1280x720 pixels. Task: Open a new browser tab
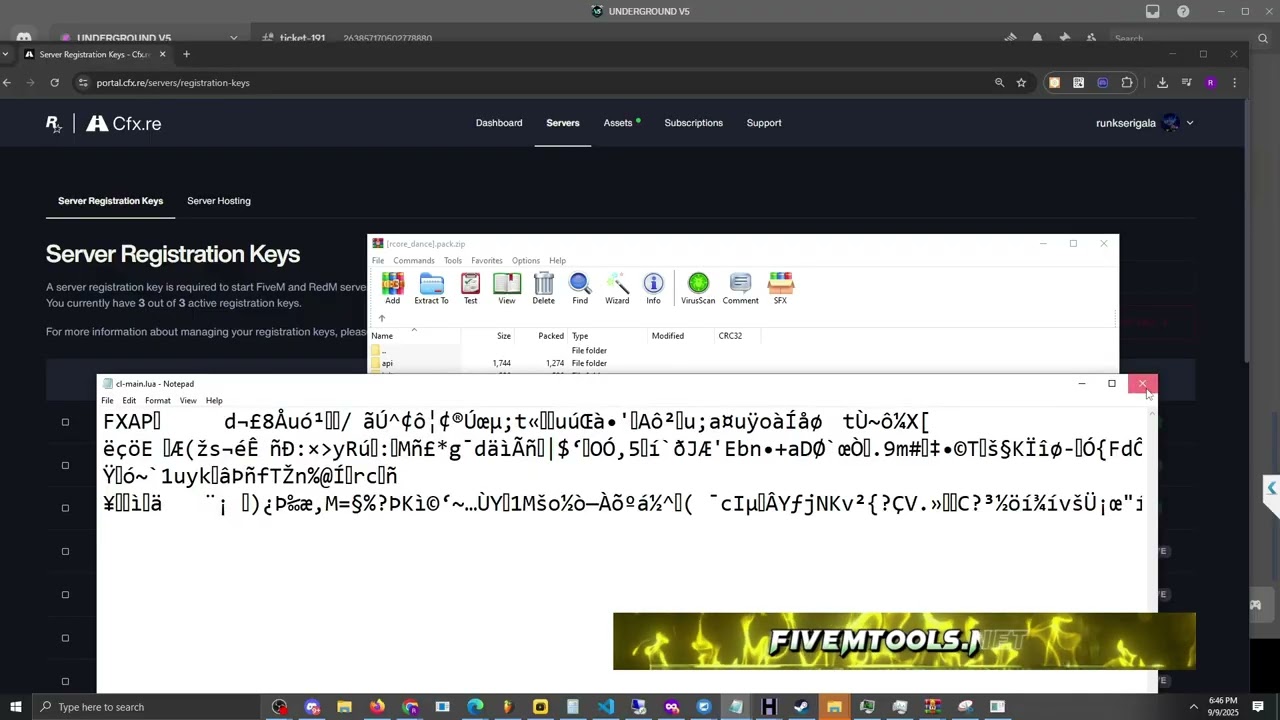pos(186,54)
